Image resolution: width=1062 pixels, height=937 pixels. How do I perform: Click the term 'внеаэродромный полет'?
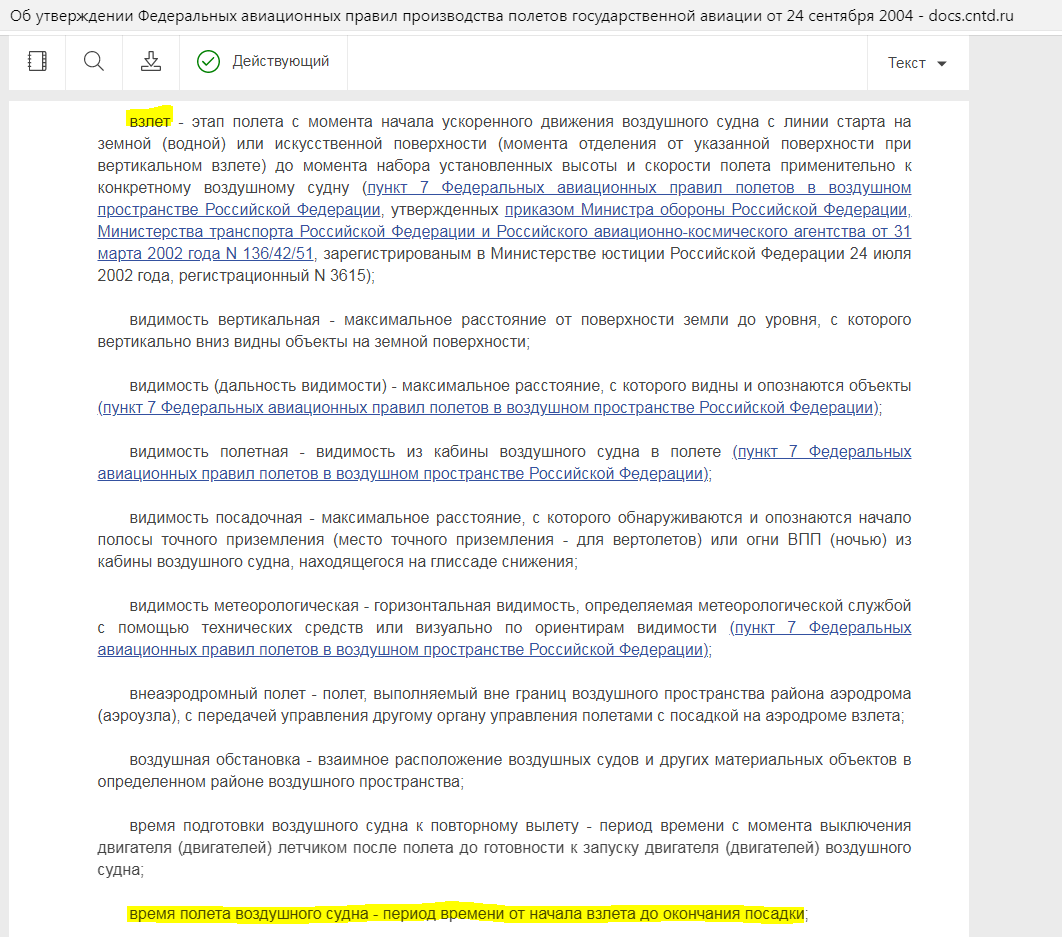coord(217,694)
